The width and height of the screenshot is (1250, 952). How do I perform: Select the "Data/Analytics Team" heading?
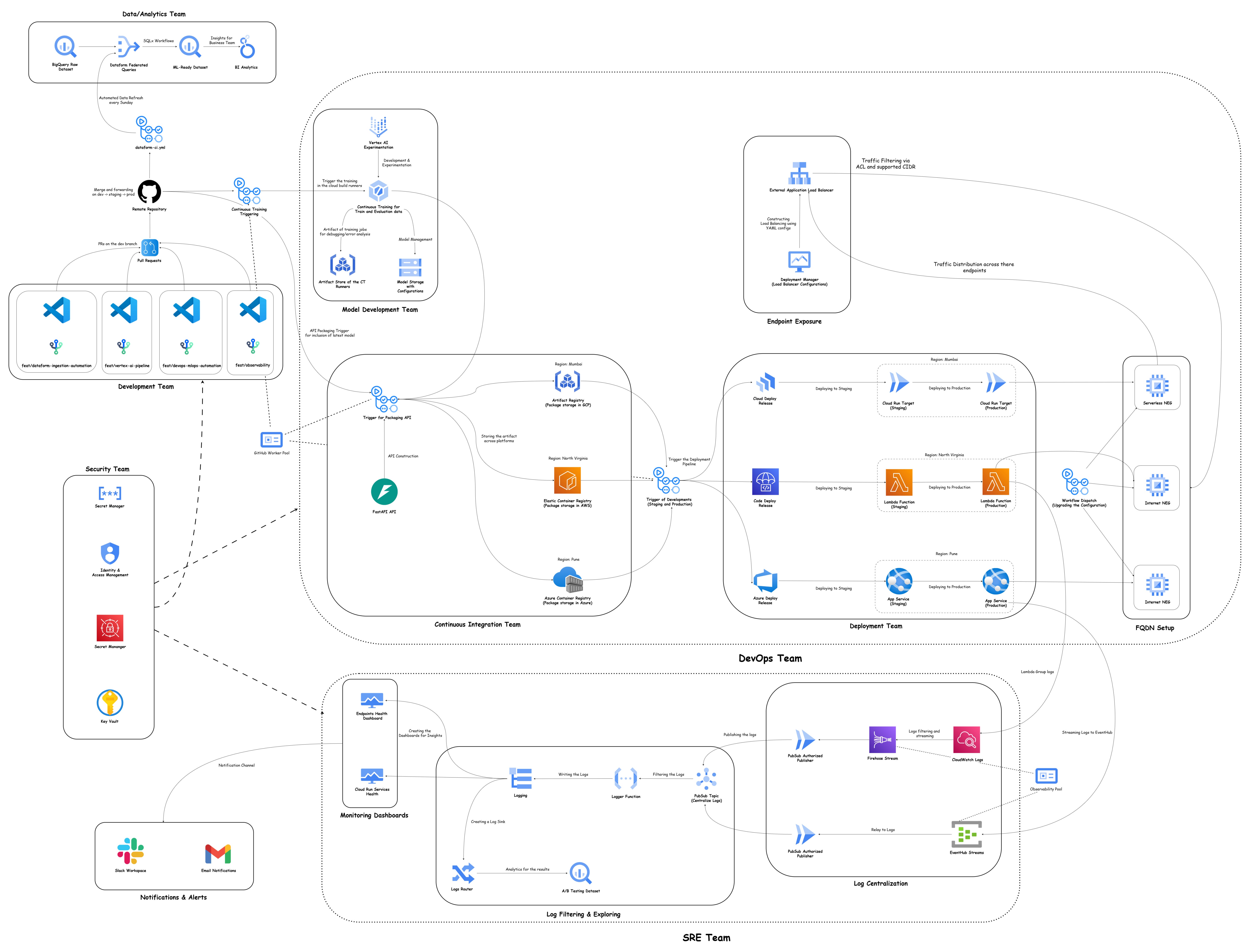point(154,14)
